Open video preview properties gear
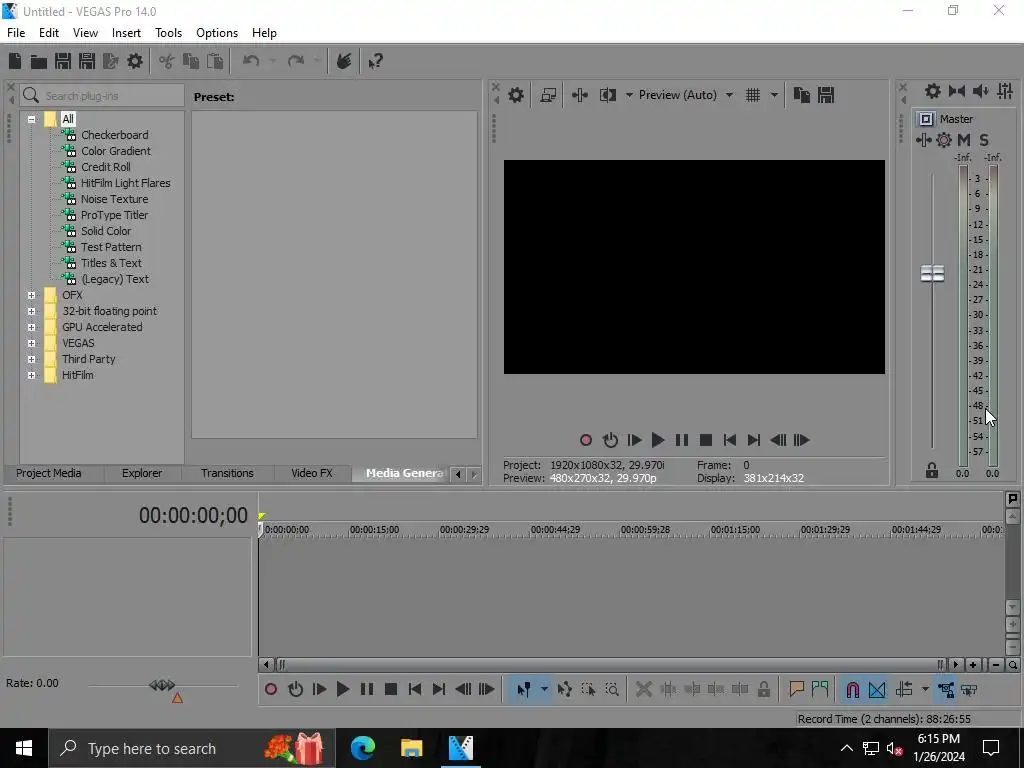Viewport: 1024px width, 768px height. click(516, 95)
